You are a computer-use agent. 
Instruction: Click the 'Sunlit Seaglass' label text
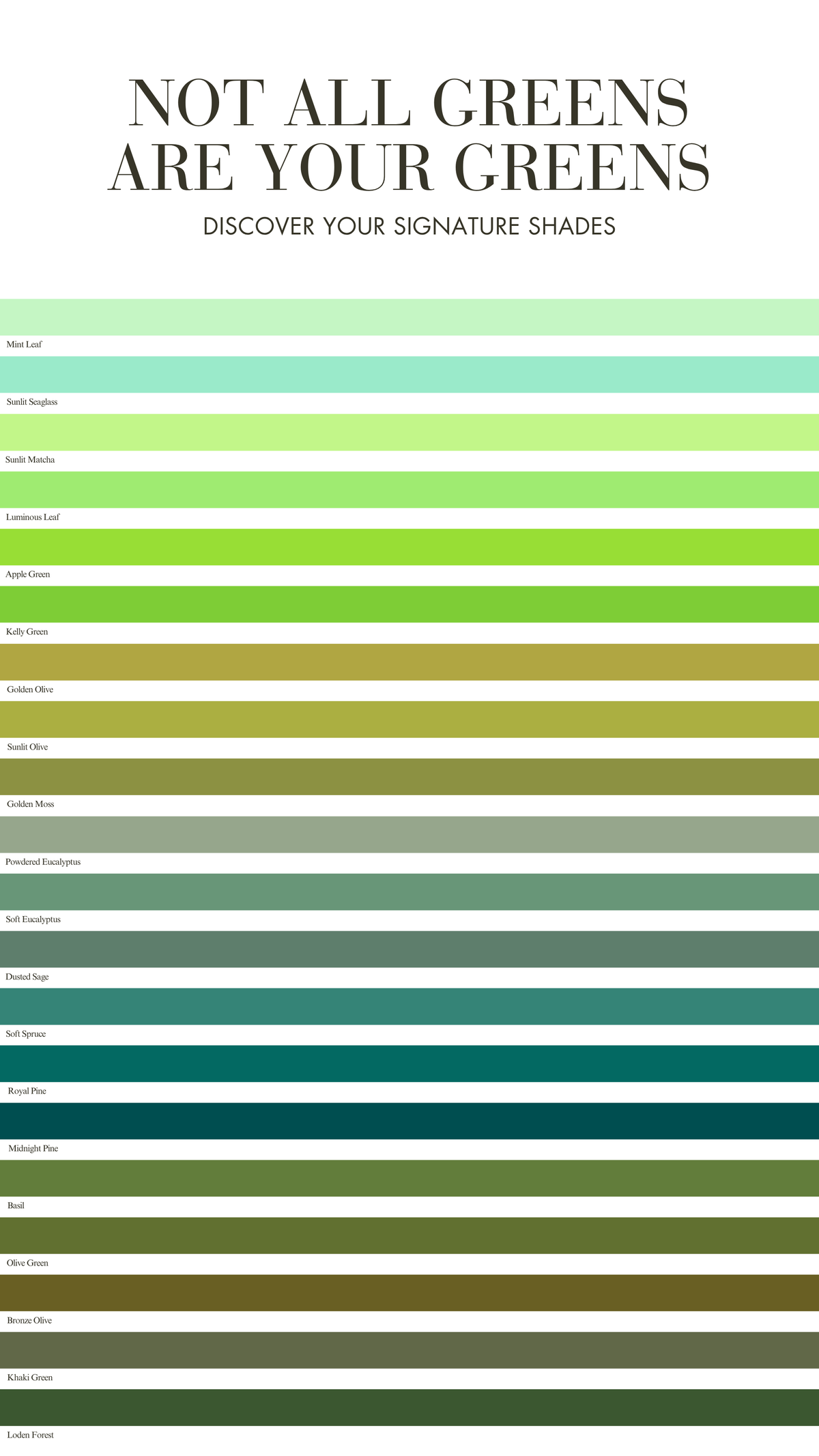32,402
